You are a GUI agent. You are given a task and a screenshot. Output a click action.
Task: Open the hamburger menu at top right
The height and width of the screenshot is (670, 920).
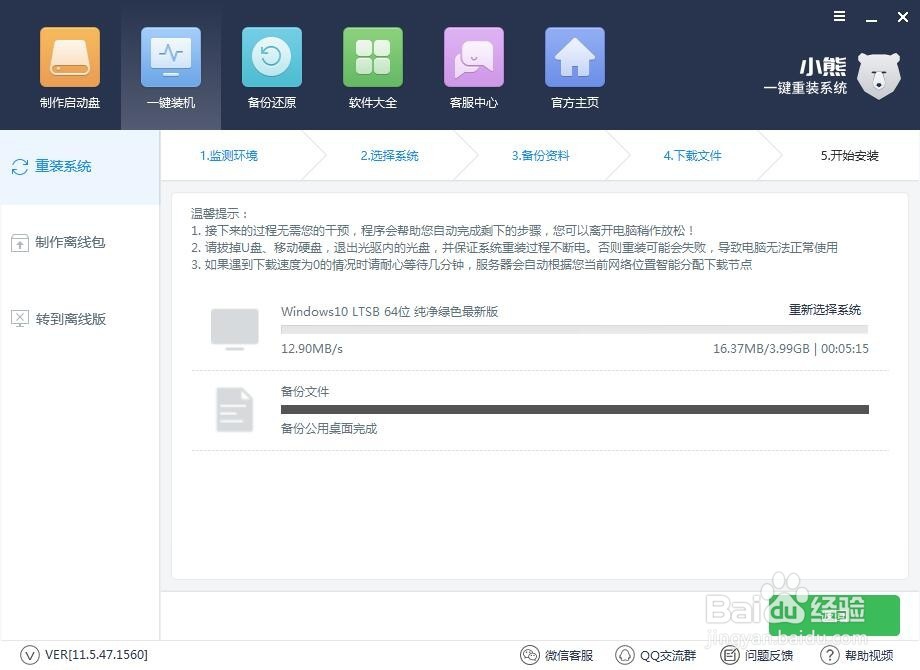tap(839, 16)
